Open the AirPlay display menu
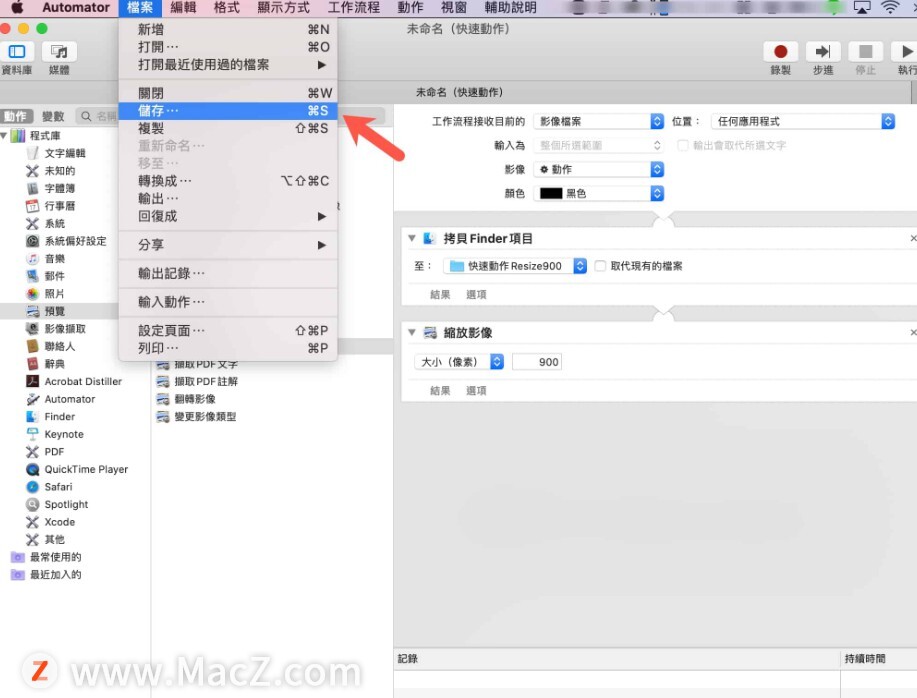This screenshot has height=698, width=917. [862, 8]
